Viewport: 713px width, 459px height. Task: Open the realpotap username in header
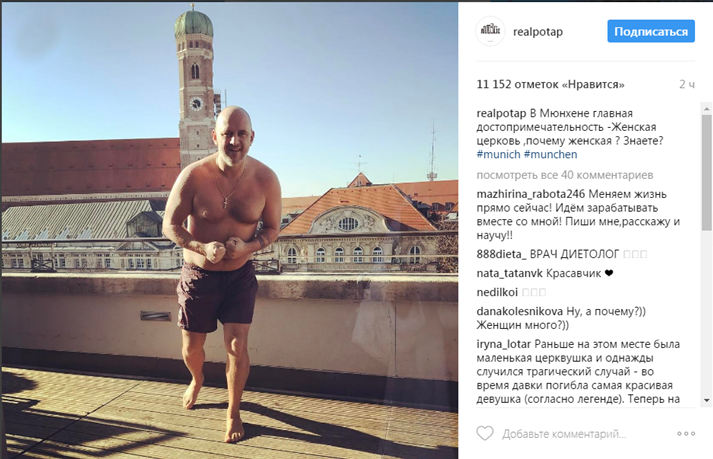538,31
